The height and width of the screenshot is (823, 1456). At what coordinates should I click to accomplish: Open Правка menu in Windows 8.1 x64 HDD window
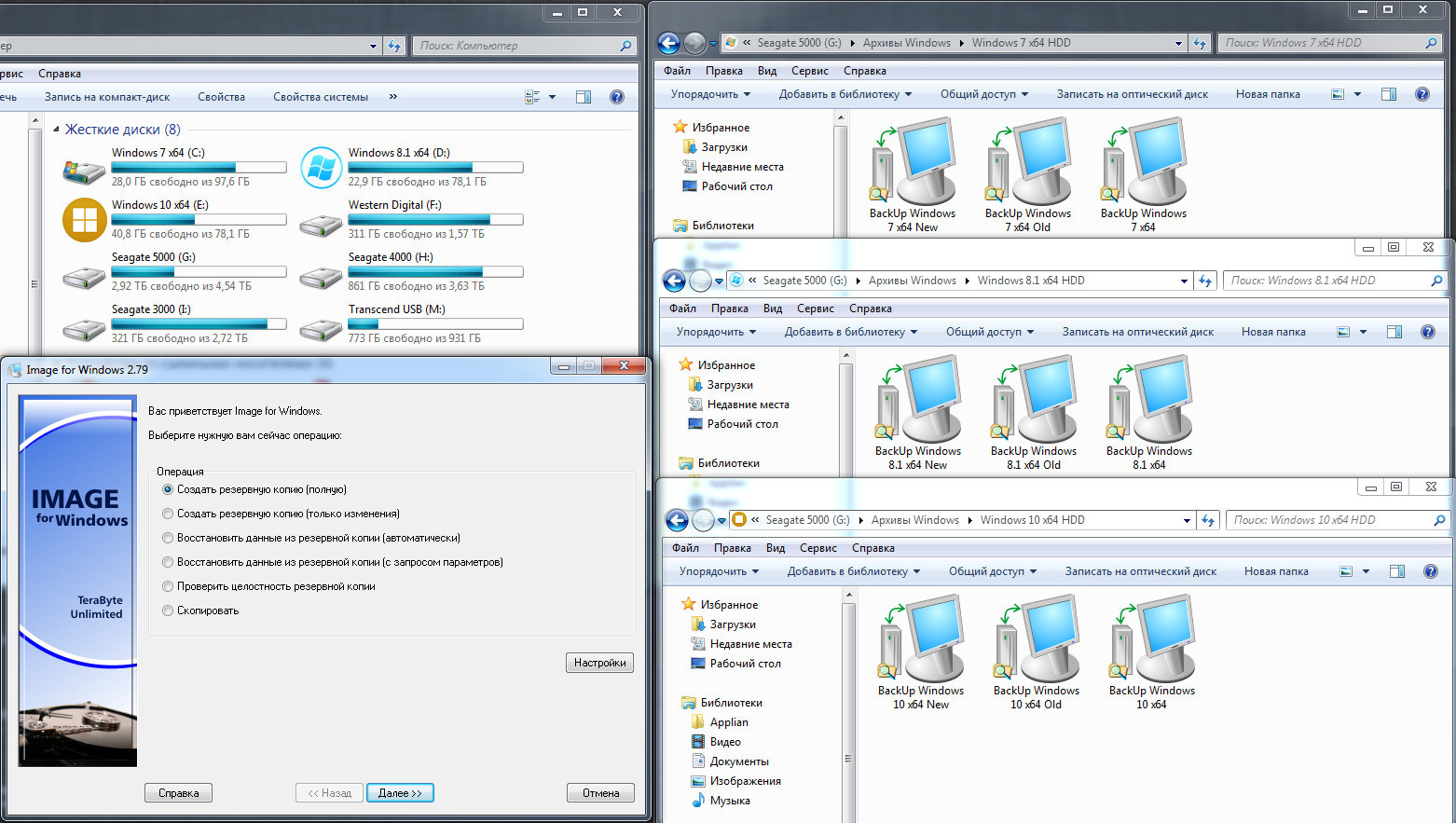[x=730, y=309]
